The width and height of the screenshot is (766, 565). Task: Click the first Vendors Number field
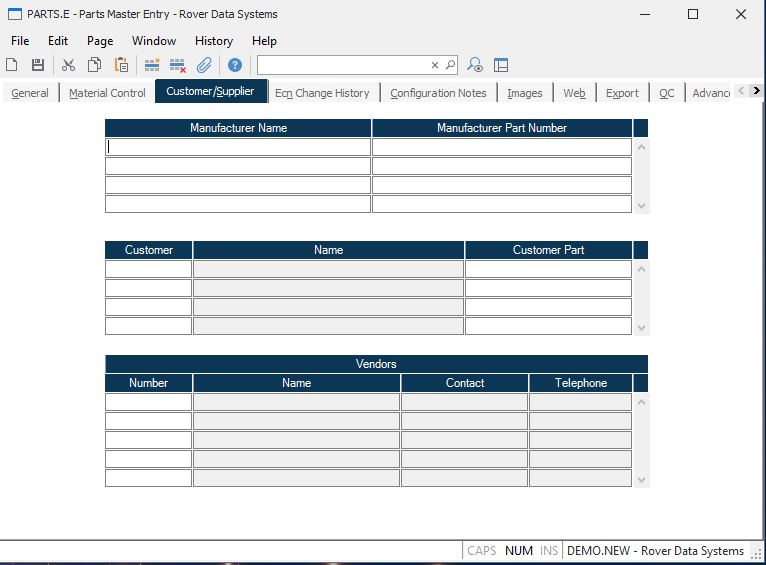148,402
